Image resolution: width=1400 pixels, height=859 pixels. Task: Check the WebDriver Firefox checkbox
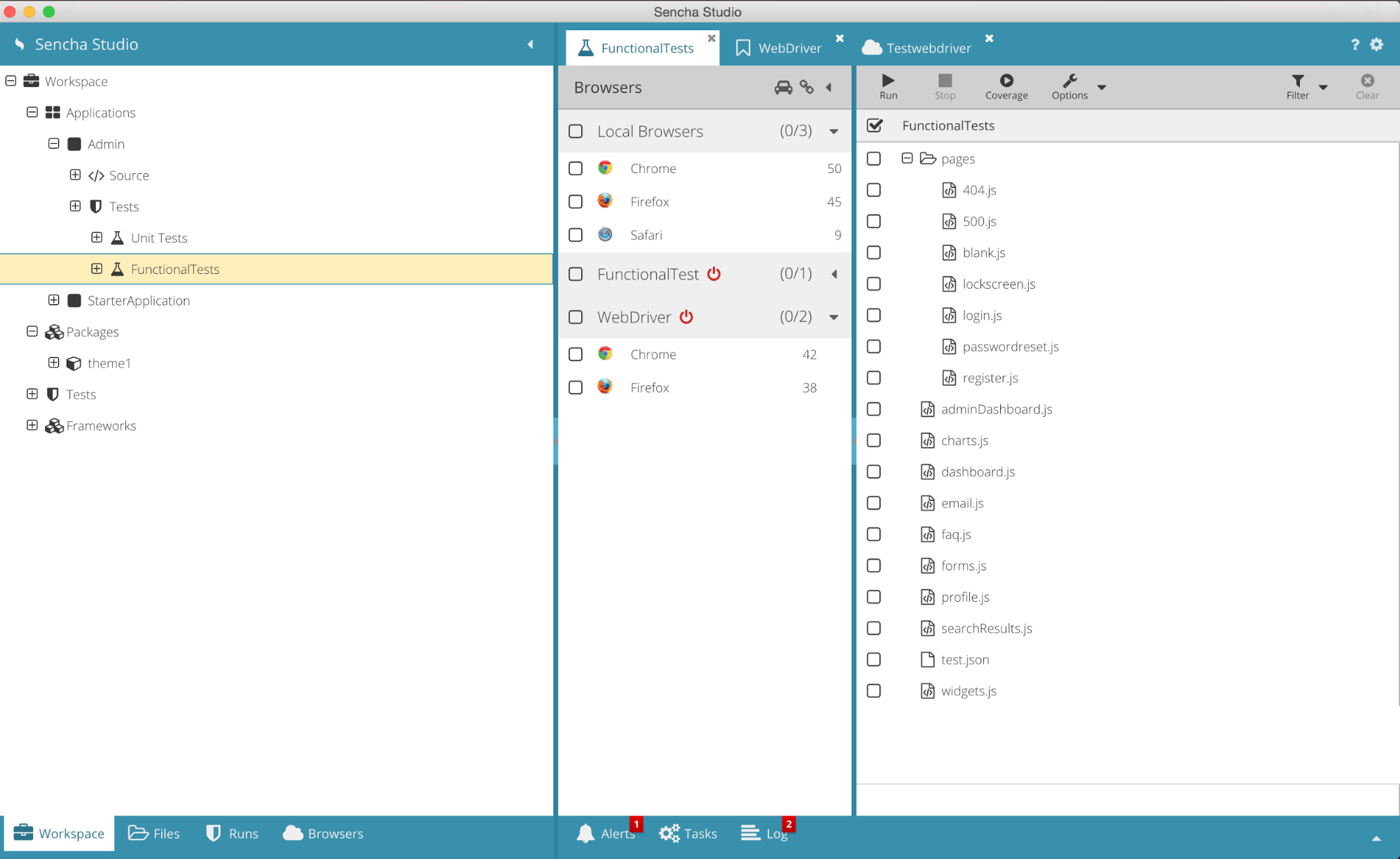coord(576,387)
